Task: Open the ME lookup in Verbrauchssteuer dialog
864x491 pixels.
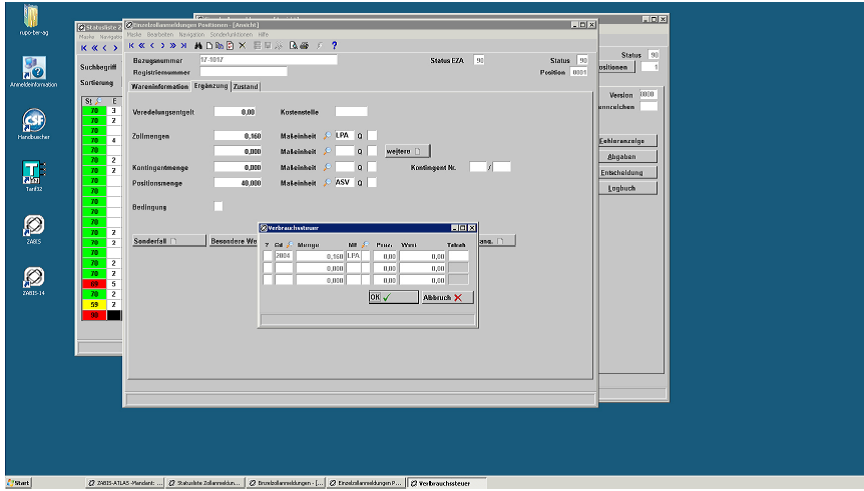Action: [365, 245]
